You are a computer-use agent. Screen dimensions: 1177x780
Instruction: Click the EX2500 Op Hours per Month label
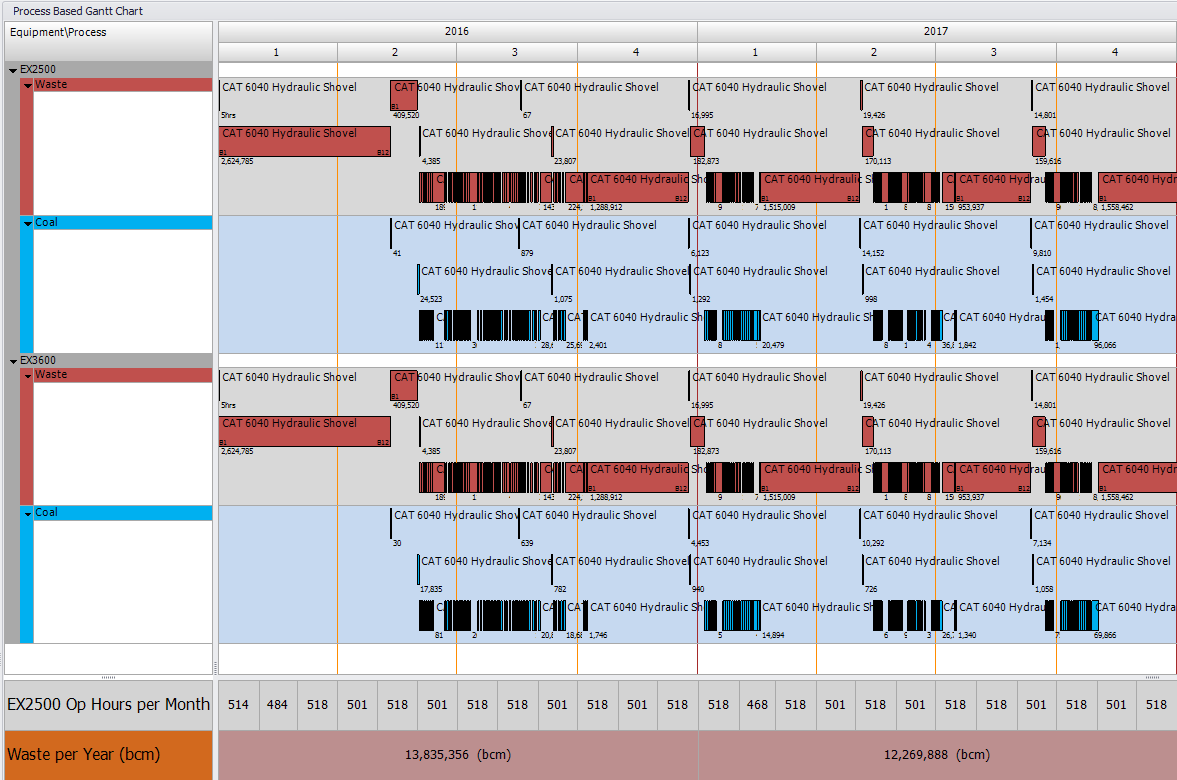point(109,705)
